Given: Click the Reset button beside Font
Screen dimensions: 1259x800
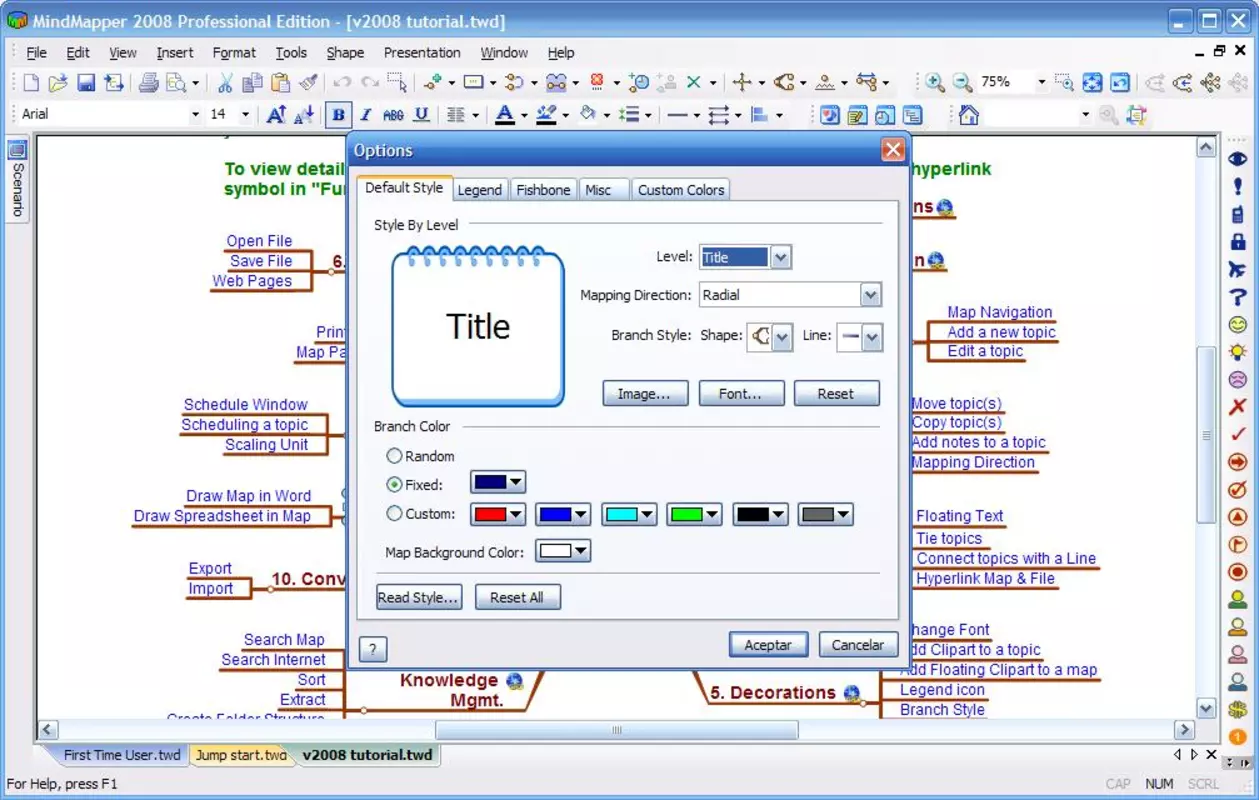Looking at the screenshot, I should click(836, 394).
